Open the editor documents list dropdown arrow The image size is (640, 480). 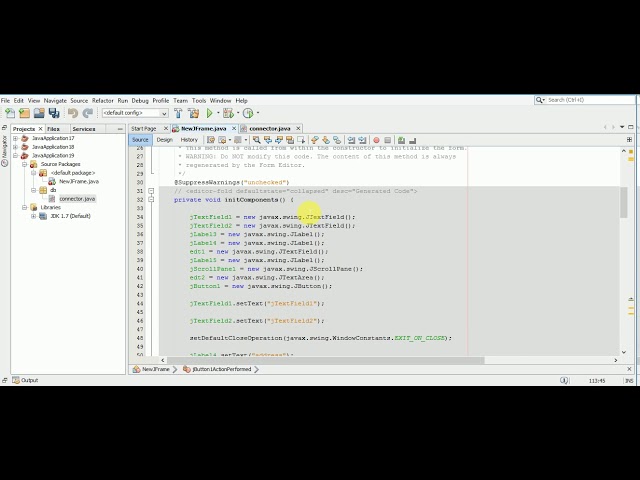pyautogui.click(x=622, y=127)
